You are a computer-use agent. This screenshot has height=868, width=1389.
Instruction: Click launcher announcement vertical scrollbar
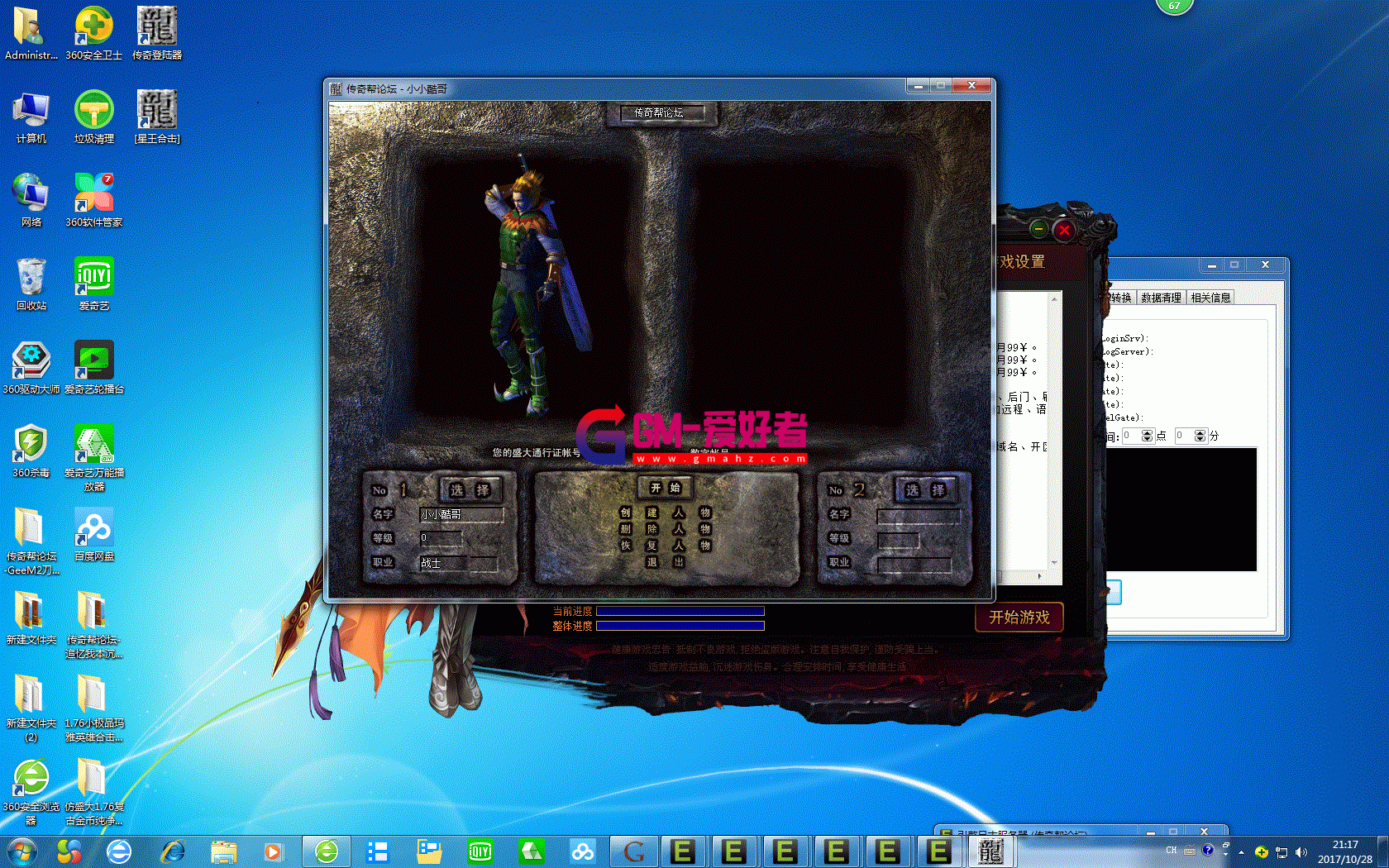(x=1054, y=432)
